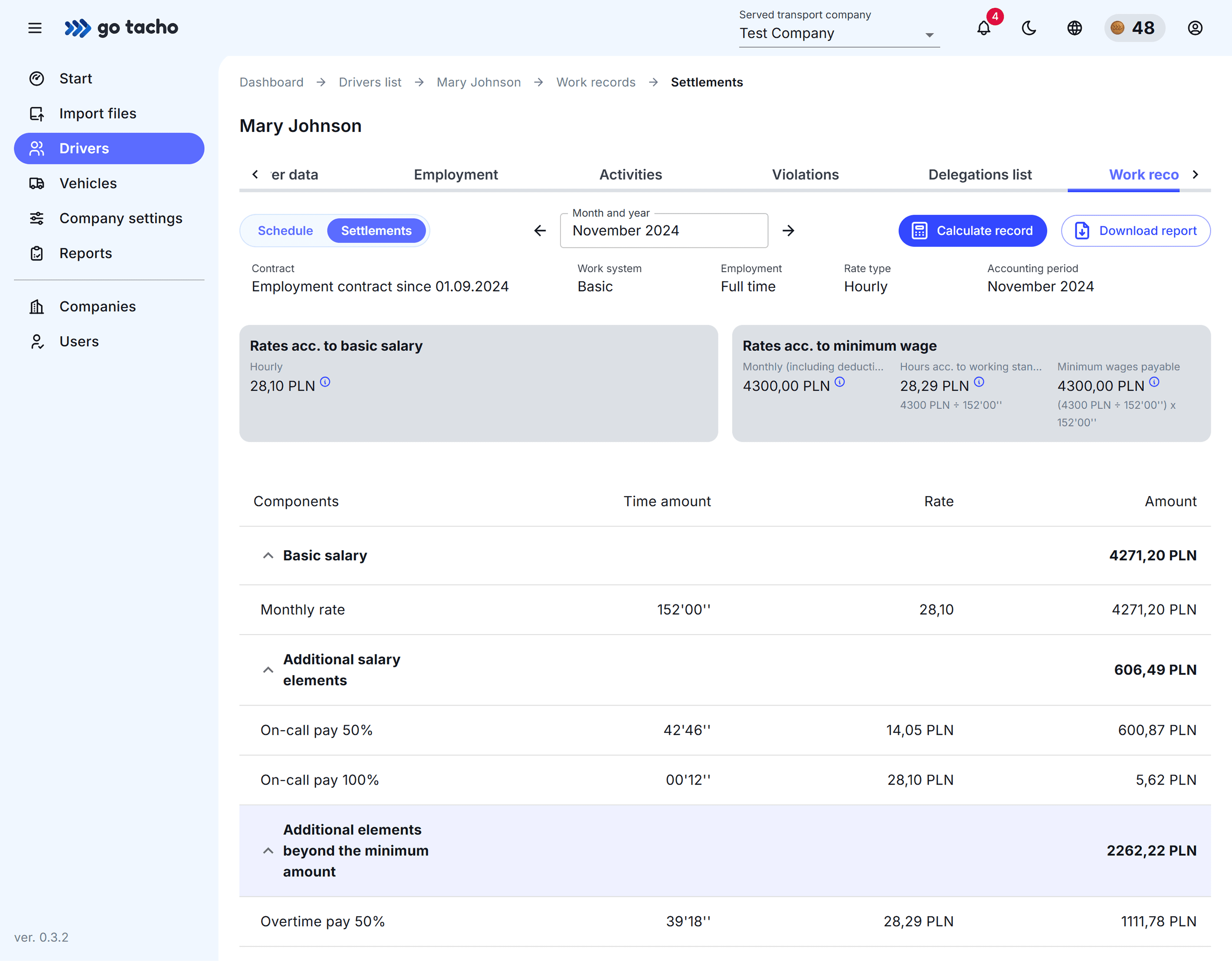Click the 2262,22 PLN total amount
Screen dimensions: 1232x961
[x=1151, y=850]
